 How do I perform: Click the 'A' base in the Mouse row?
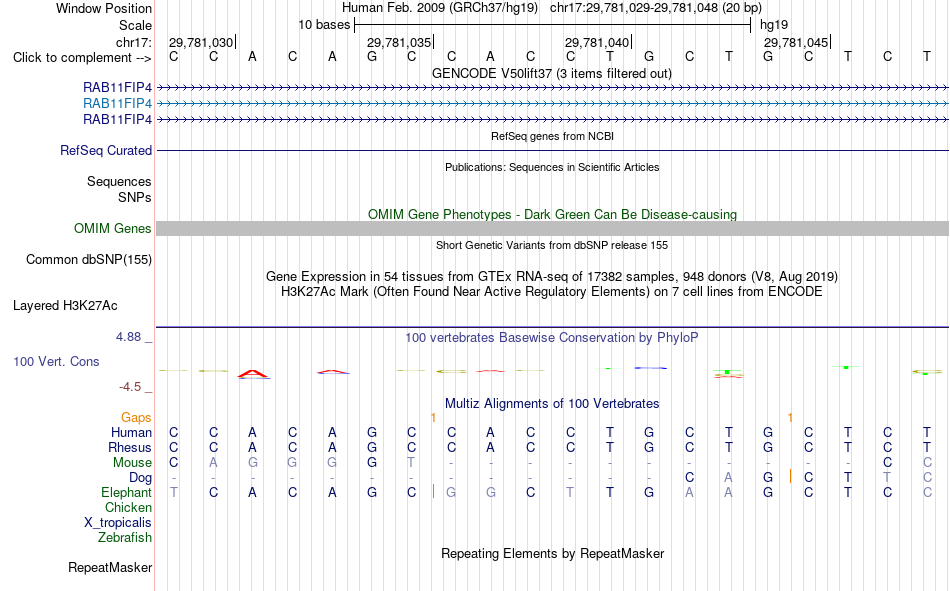[213, 462]
